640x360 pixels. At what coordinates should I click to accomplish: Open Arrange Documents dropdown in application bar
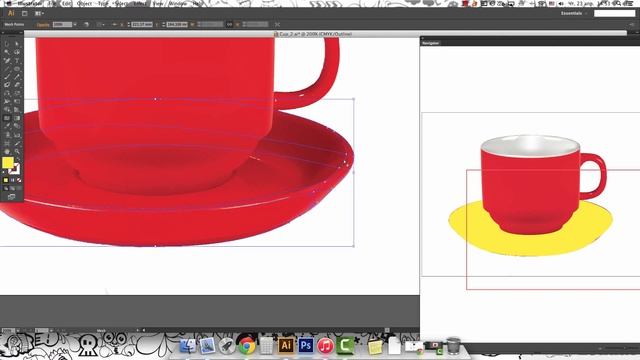pos(39,13)
